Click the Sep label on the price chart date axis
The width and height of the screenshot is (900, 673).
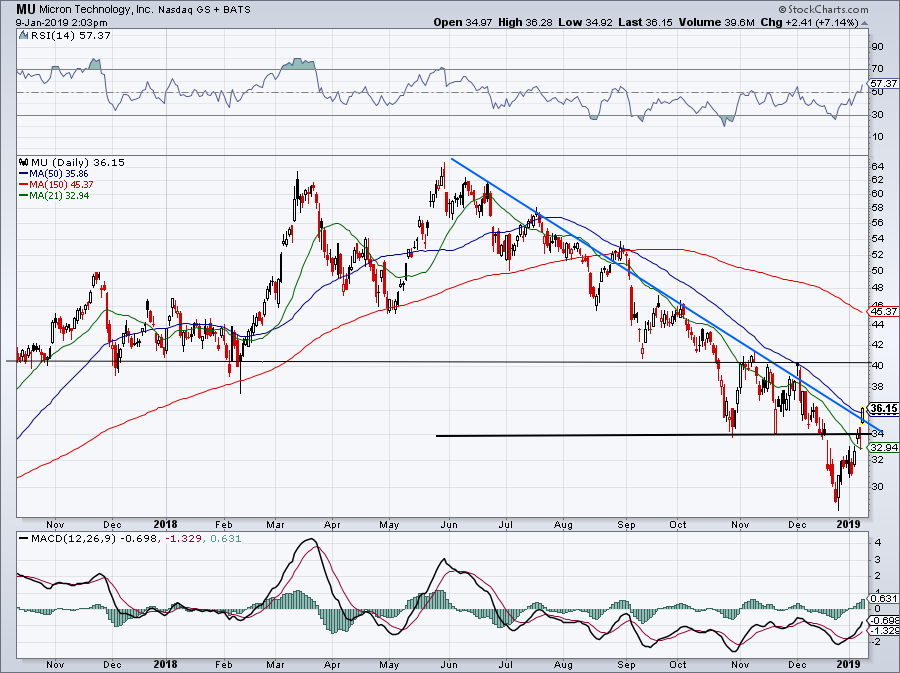[626, 524]
